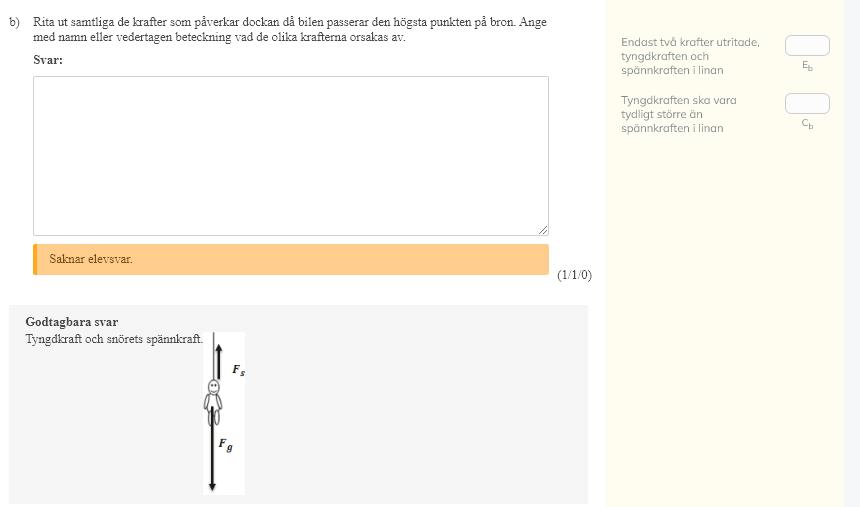Click the Fg label in the diagram
This screenshot has width=860, height=507.
226,443
